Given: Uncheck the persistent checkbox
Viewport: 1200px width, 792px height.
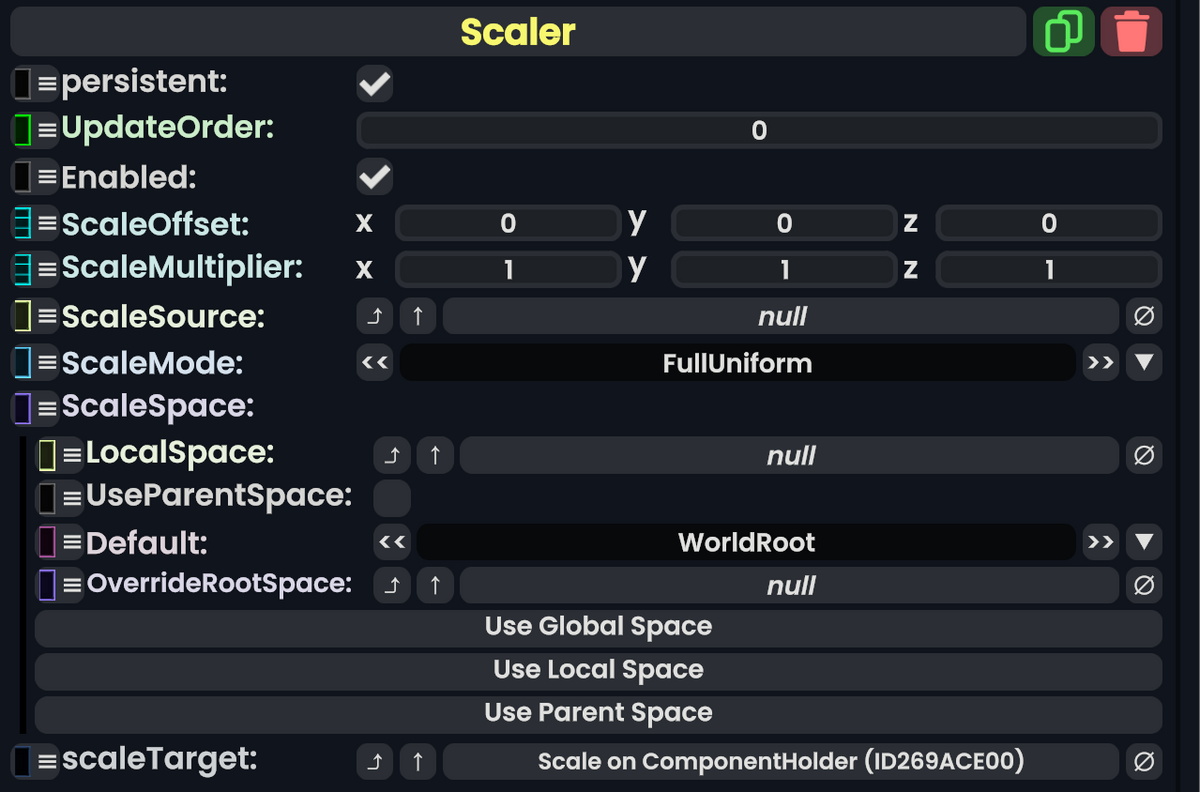Looking at the screenshot, I should coord(374,84).
